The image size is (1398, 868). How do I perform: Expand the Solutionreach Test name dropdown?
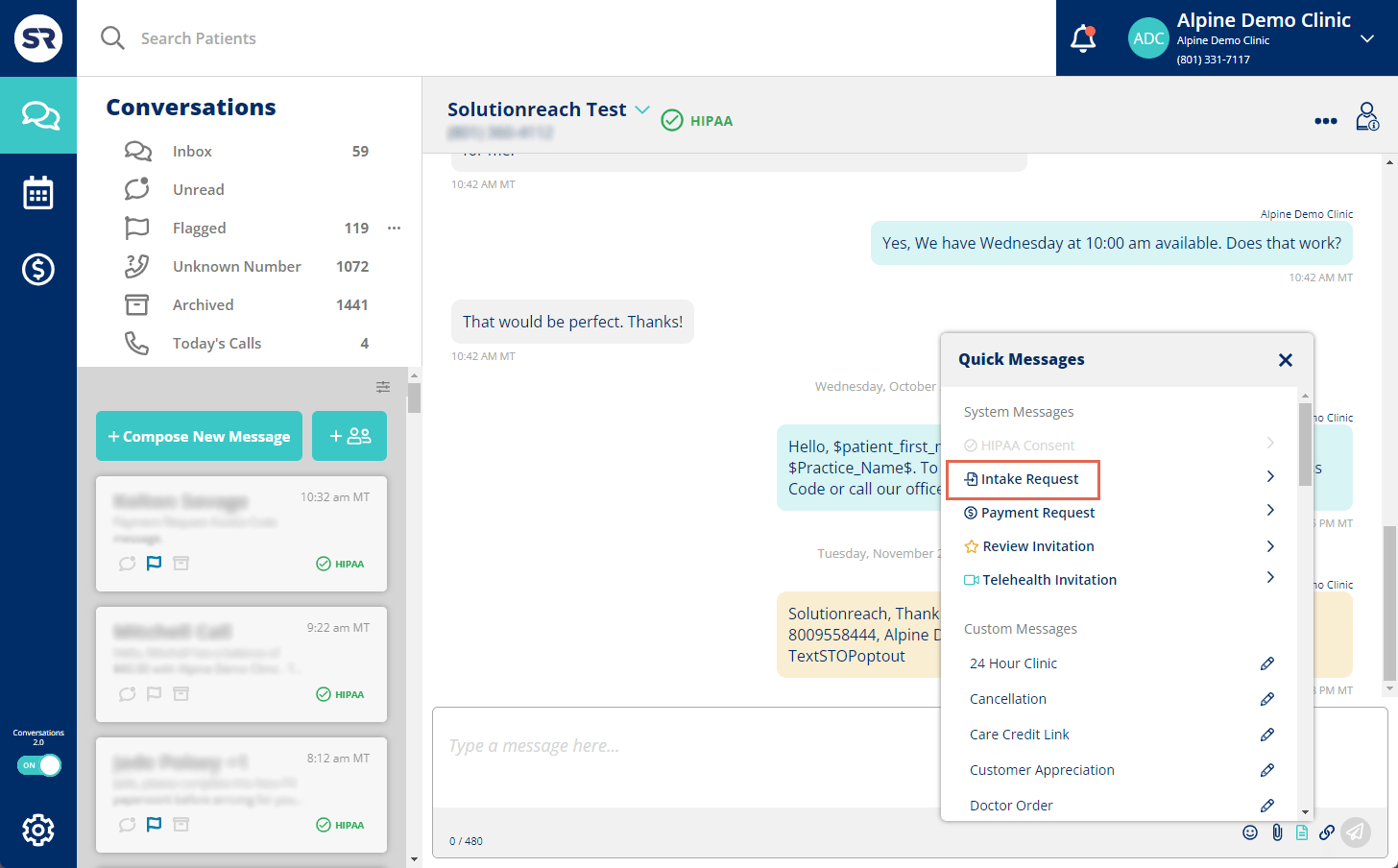coord(642,109)
